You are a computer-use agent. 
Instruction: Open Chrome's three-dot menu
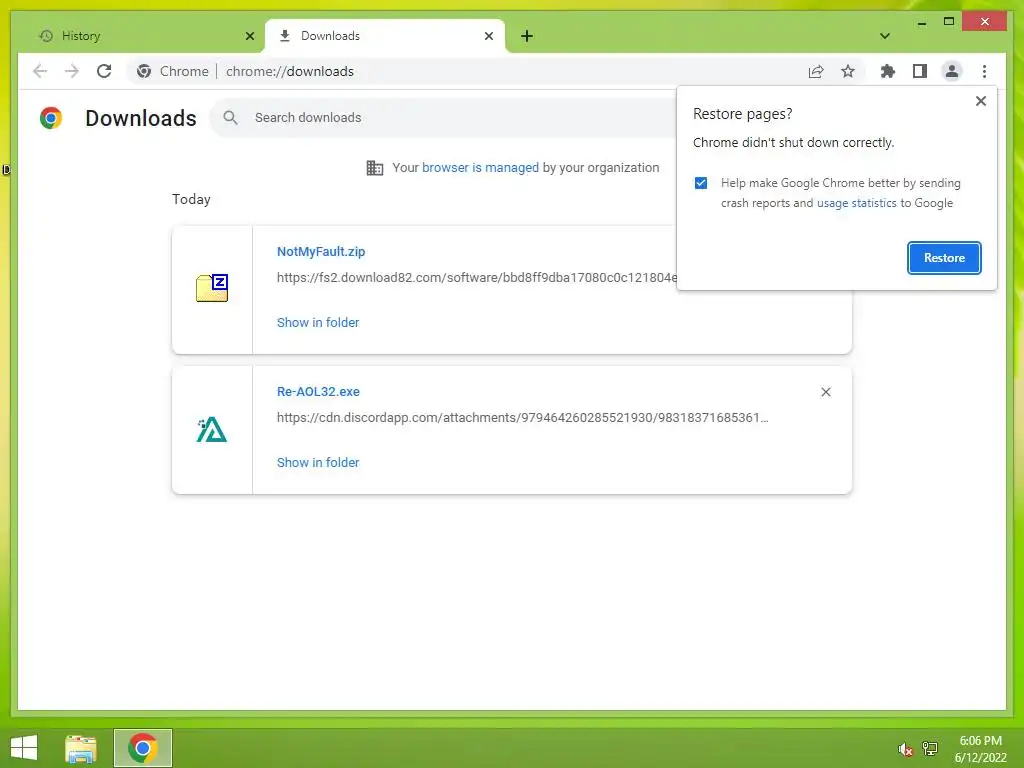984,71
